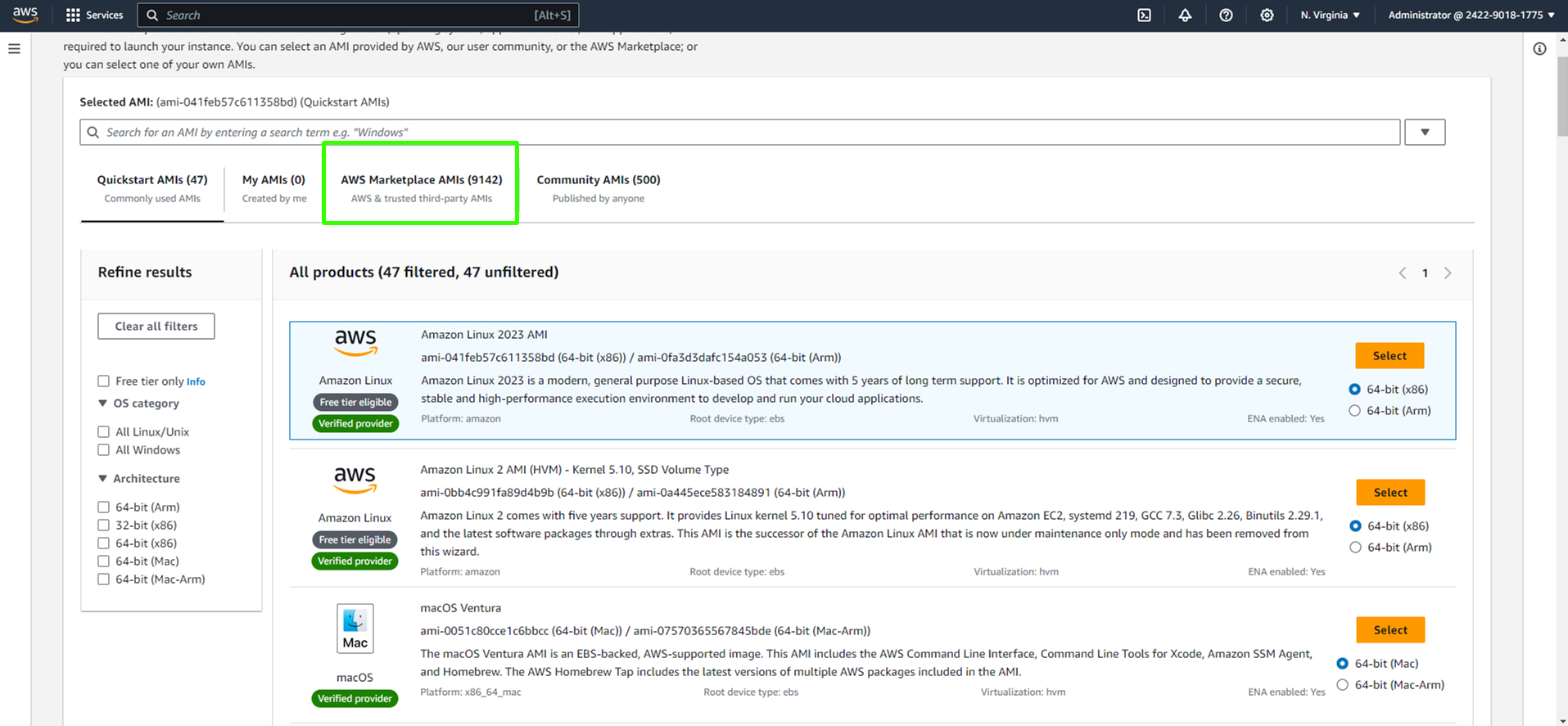Viewport: 1568px width, 726px height.
Task: Click Verified provider badge under macOS
Action: point(355,698)
